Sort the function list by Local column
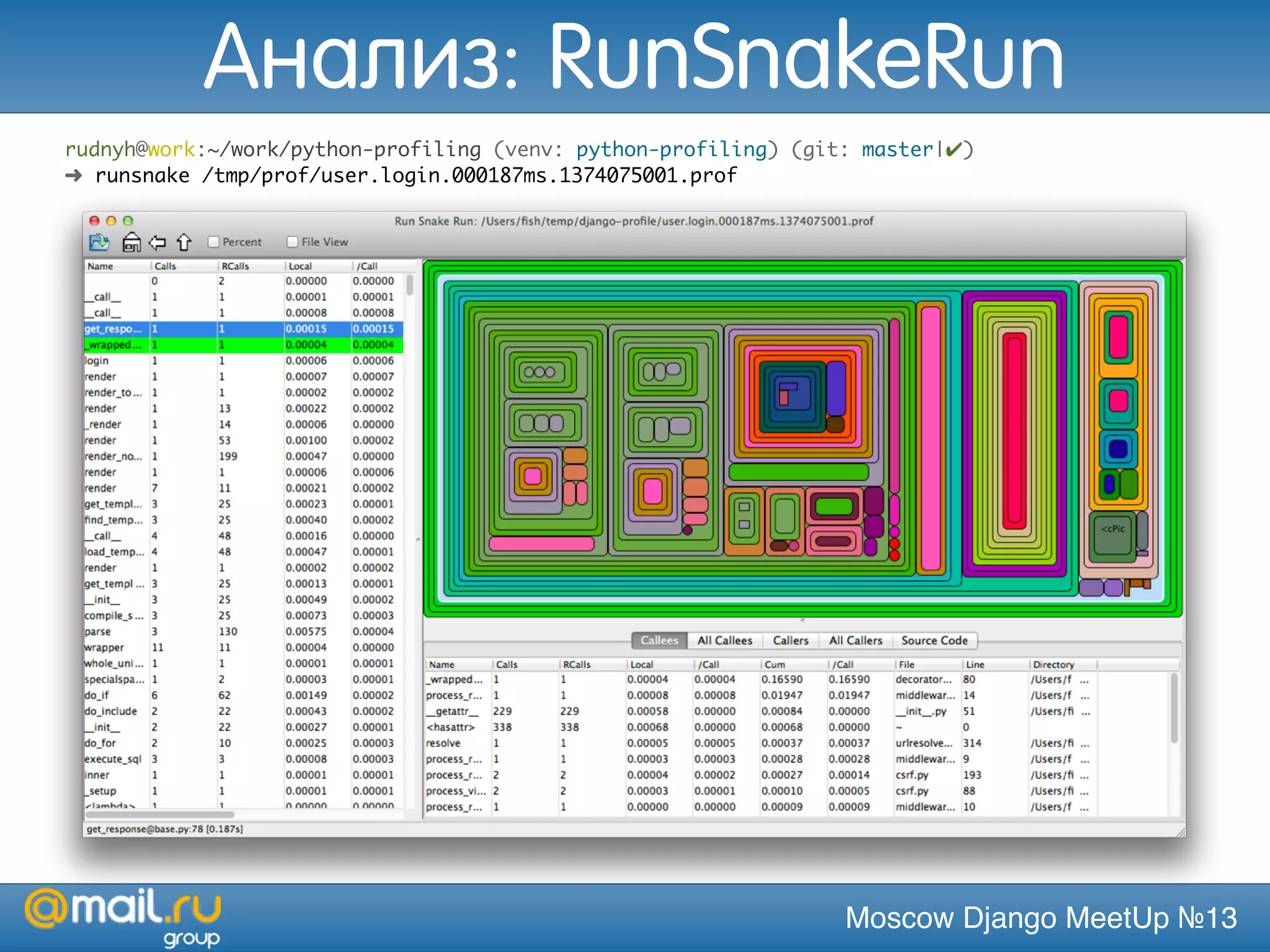The height and width of the screenshot is (952, 1270). (300, 266)
